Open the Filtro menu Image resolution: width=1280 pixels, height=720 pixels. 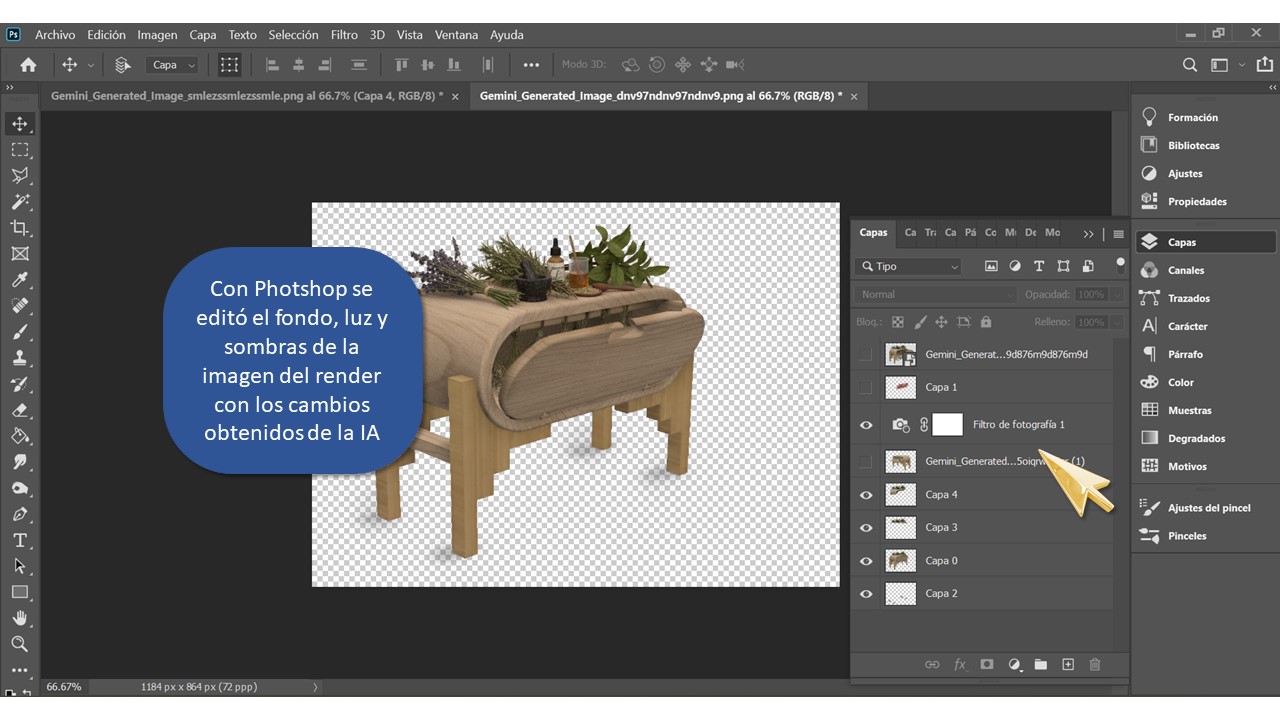pyautogui.click(x=344, y=35)
